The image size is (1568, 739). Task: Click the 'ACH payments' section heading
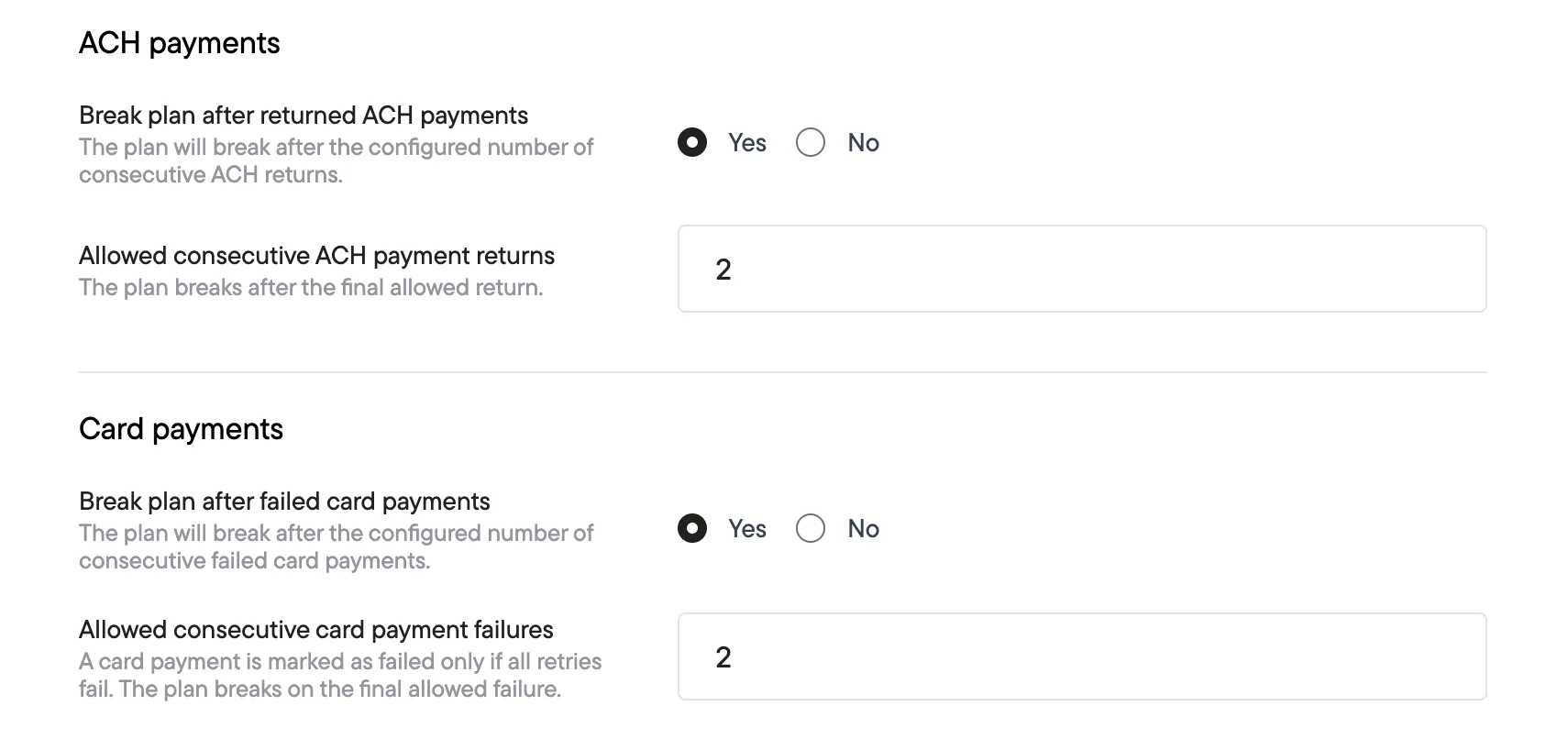point(180,43)
